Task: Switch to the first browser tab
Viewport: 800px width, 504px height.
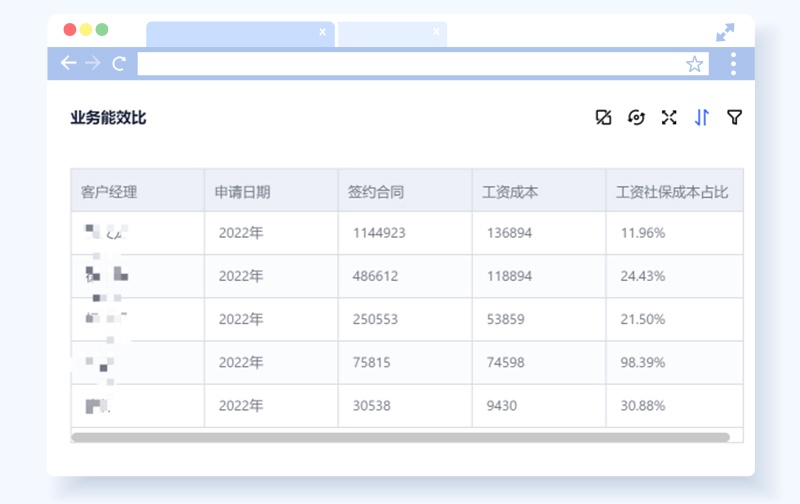Action: coord(230,33)
